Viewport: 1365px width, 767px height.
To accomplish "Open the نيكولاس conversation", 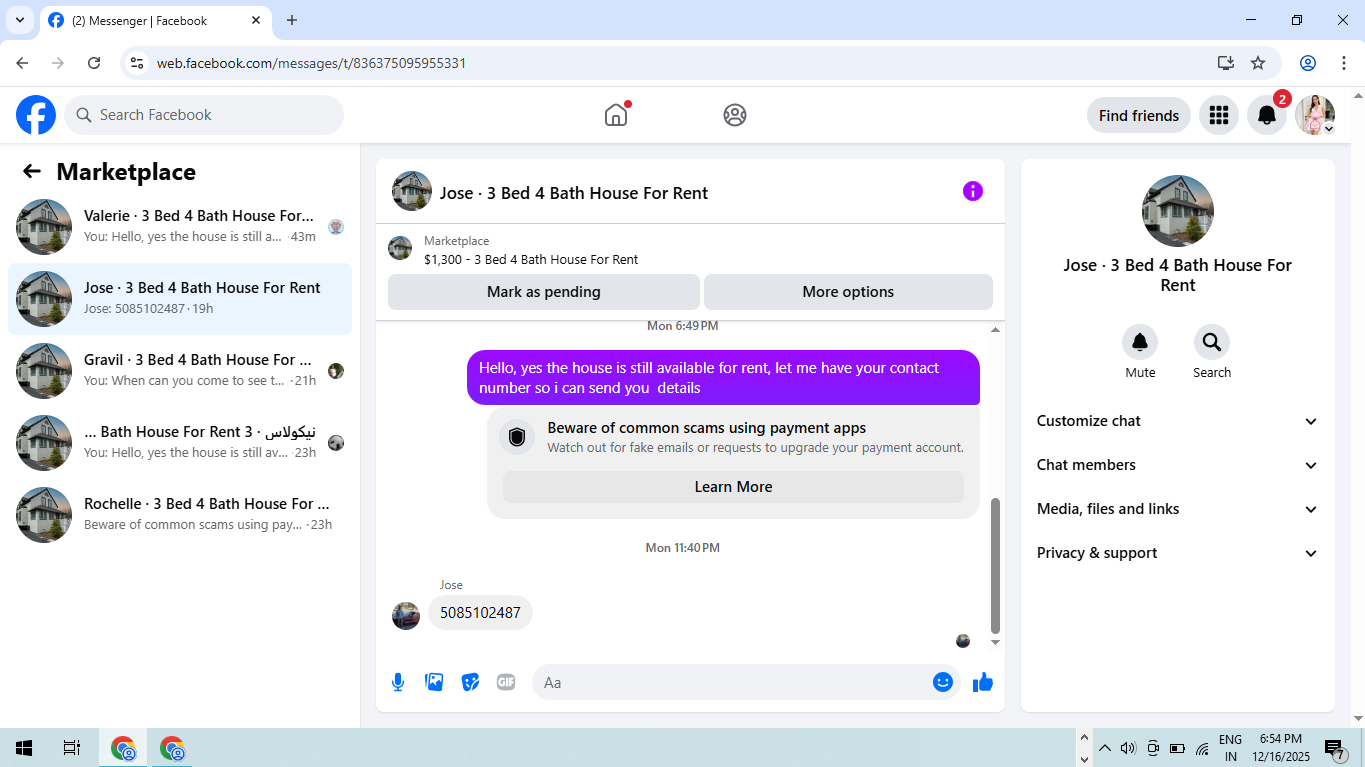I will point(180,443).
